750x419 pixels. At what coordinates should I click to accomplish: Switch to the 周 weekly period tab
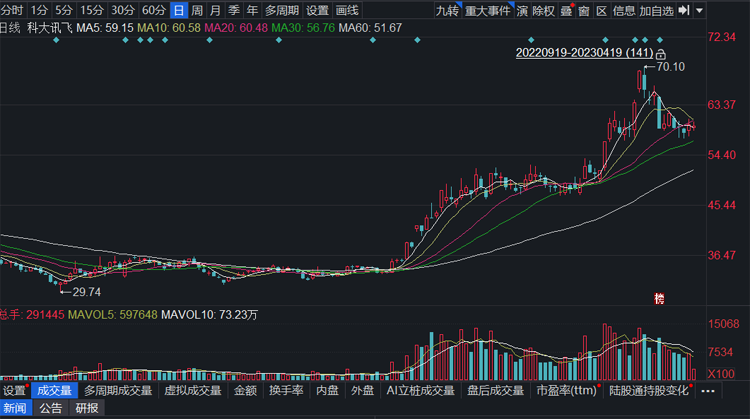point(197,10)
